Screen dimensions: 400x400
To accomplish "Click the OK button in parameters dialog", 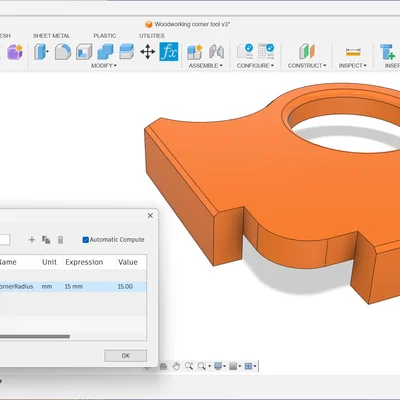I will [125, 356].
